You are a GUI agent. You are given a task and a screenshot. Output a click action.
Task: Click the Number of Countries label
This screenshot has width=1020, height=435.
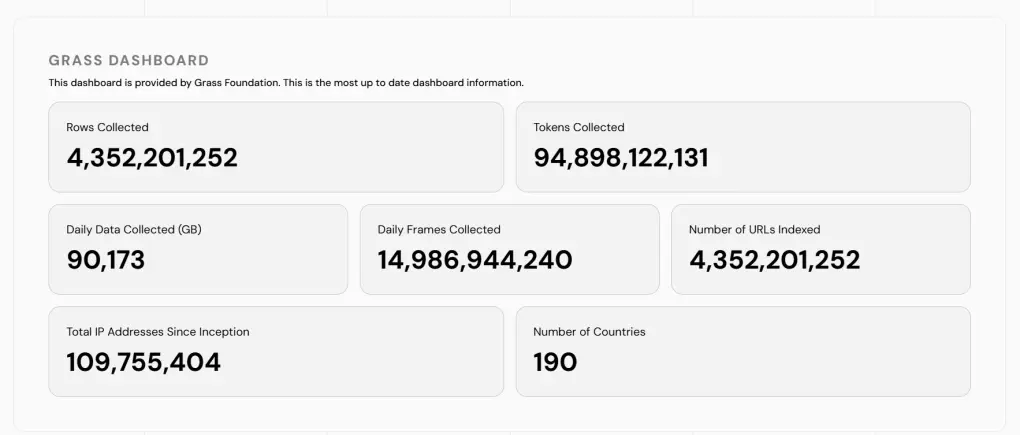pos(589,332)
